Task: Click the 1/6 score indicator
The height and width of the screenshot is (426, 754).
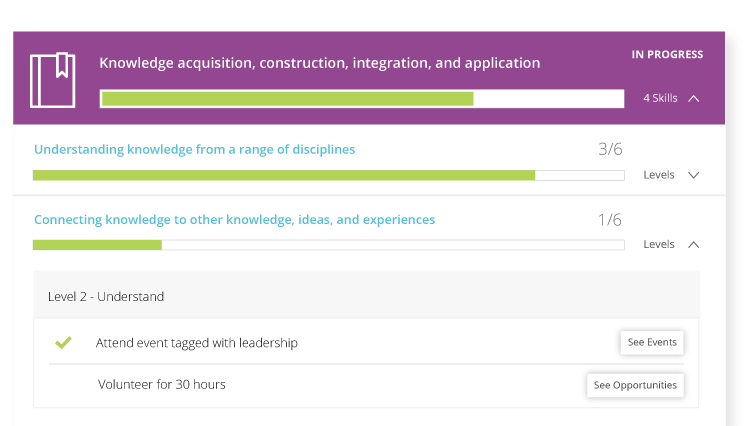Action: [610, 220]
